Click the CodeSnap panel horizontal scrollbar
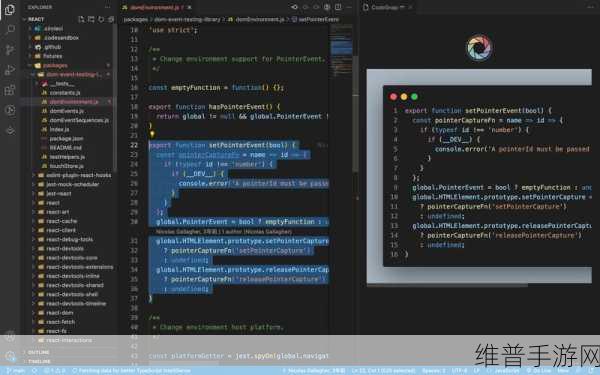Screen dimensions: 600x375 coord(447,285)
